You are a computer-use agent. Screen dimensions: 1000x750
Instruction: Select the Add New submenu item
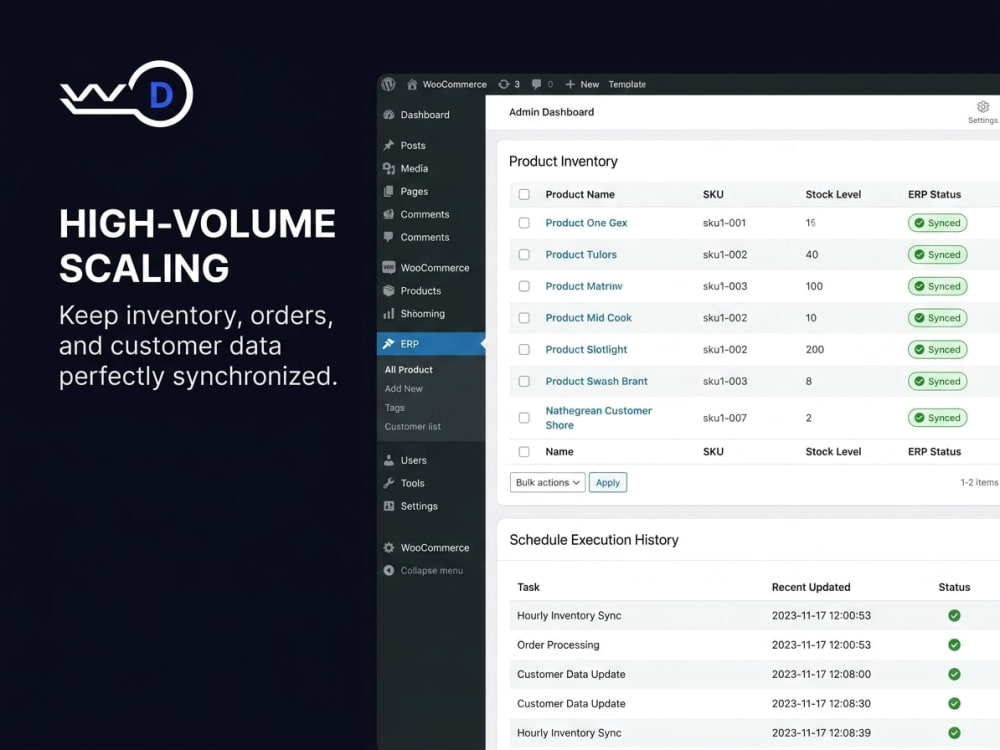click(x=403, y=388)
